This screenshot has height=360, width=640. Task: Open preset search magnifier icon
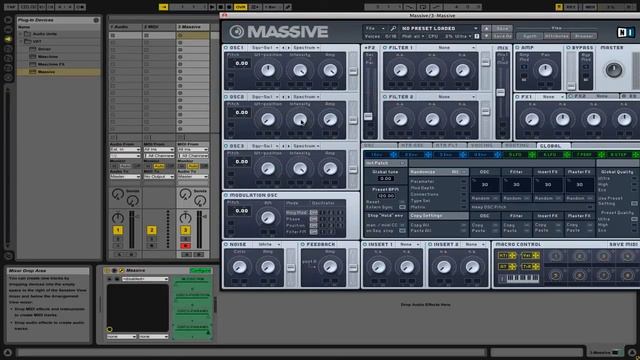393,29
